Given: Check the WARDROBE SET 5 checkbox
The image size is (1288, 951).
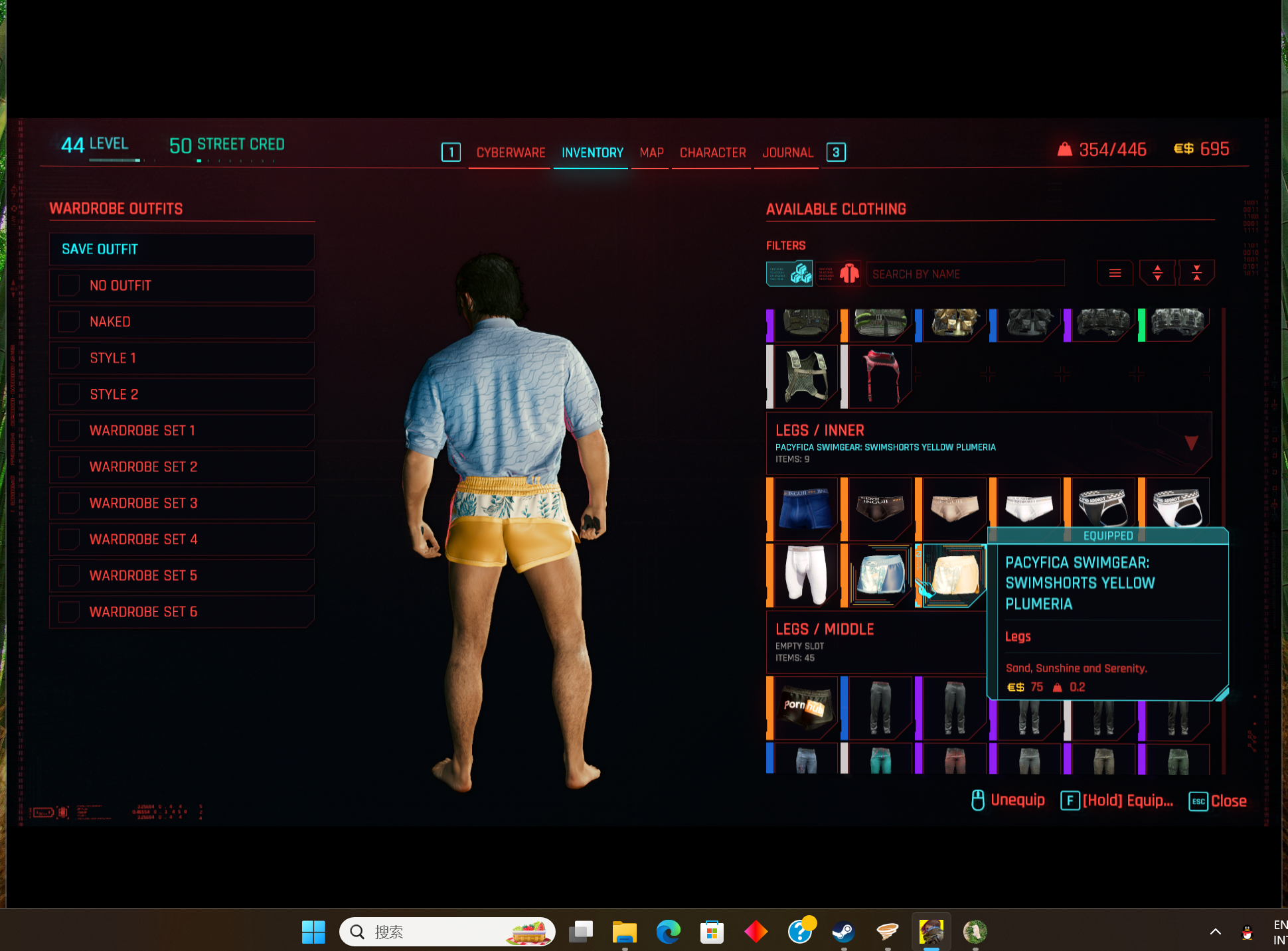Looking at the screenshot, I should click(x=69, y=575).
